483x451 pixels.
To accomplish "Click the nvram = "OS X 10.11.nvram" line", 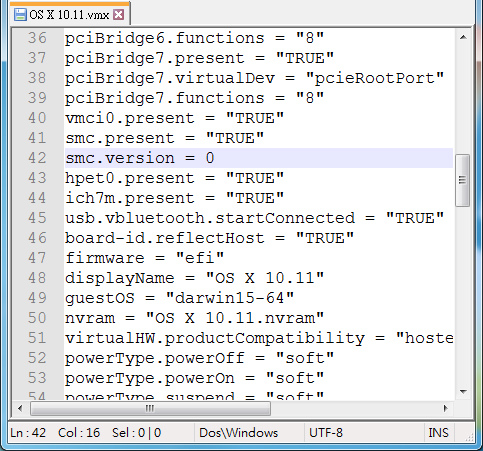I will tap(194, 318).
